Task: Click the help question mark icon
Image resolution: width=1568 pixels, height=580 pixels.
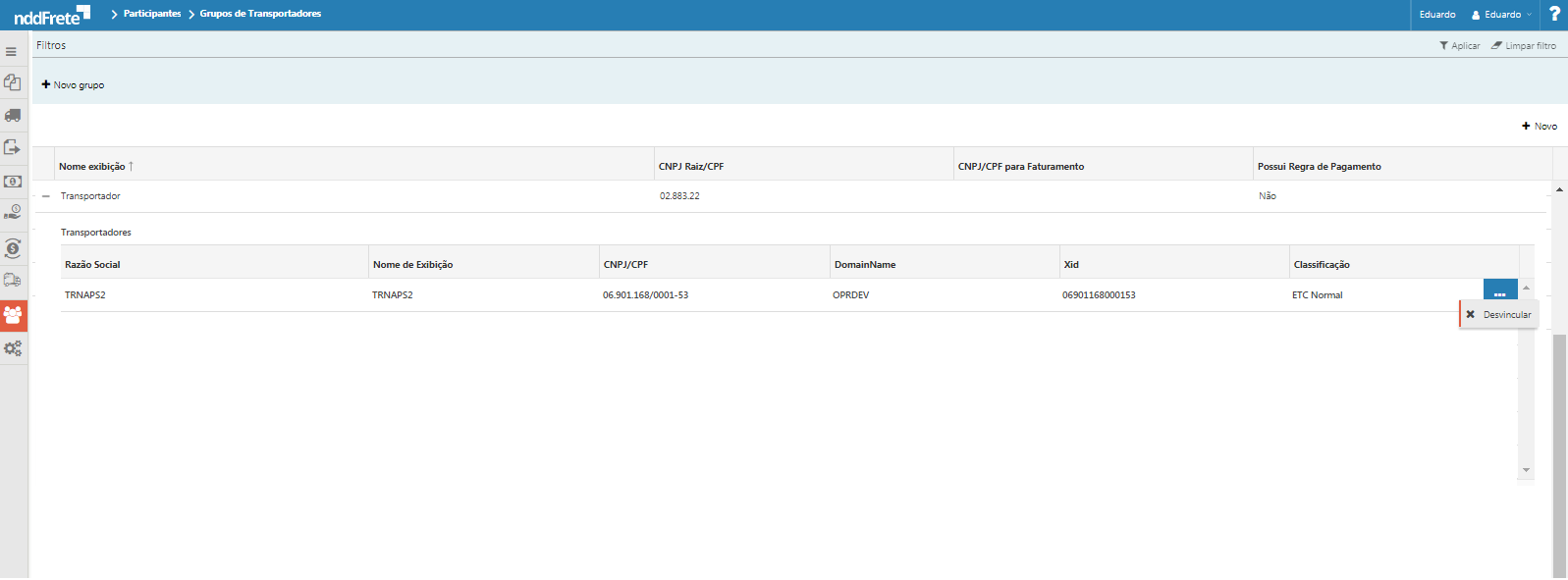Action: click(1553, 14)
